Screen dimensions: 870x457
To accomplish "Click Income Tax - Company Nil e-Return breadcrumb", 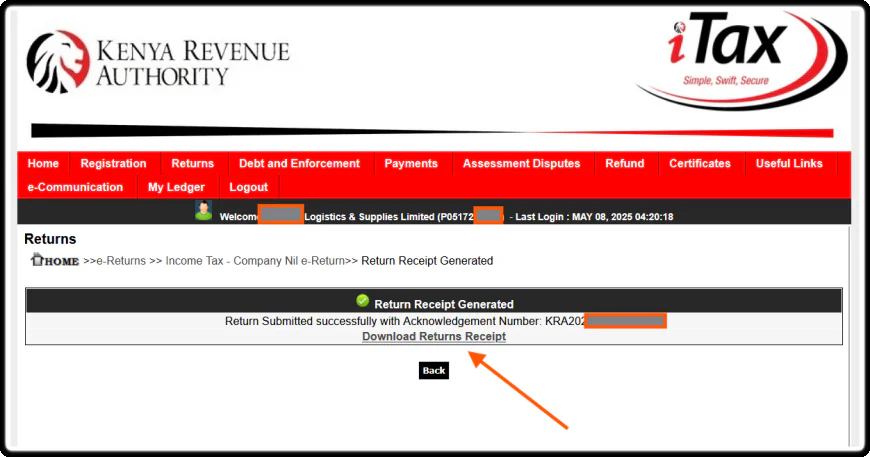I will point(255,261).
